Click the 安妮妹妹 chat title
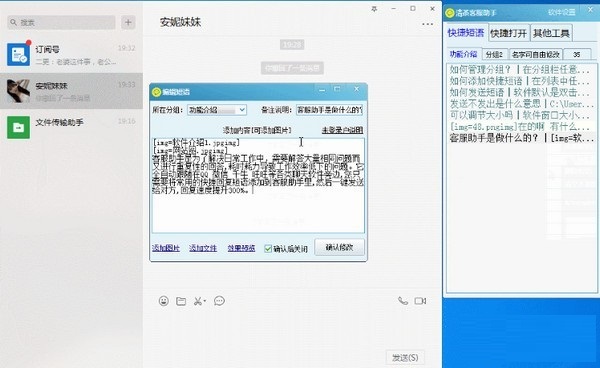The image size is (600, 368). 180,22
